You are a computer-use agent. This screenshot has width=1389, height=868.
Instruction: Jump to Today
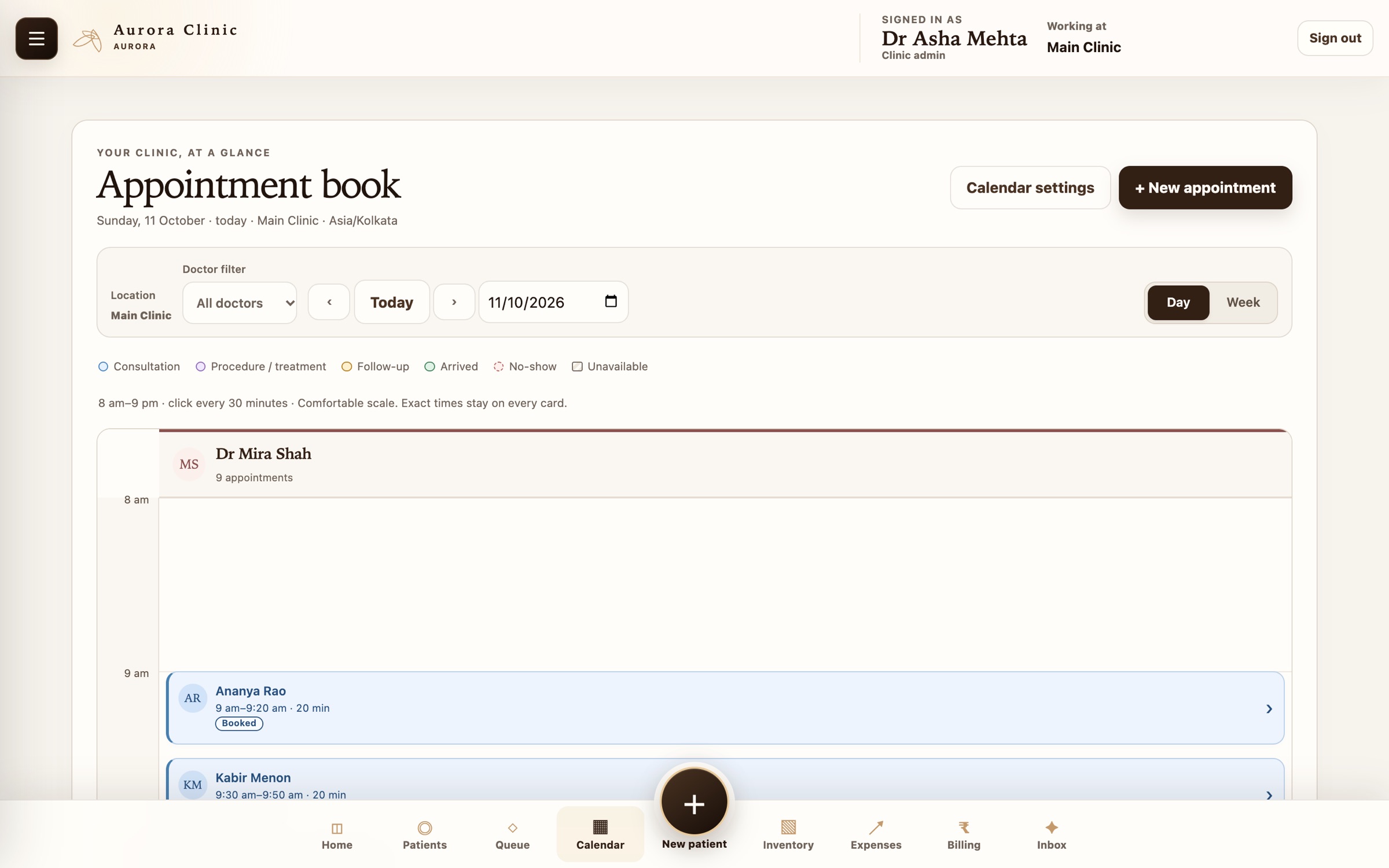(392, 302)
